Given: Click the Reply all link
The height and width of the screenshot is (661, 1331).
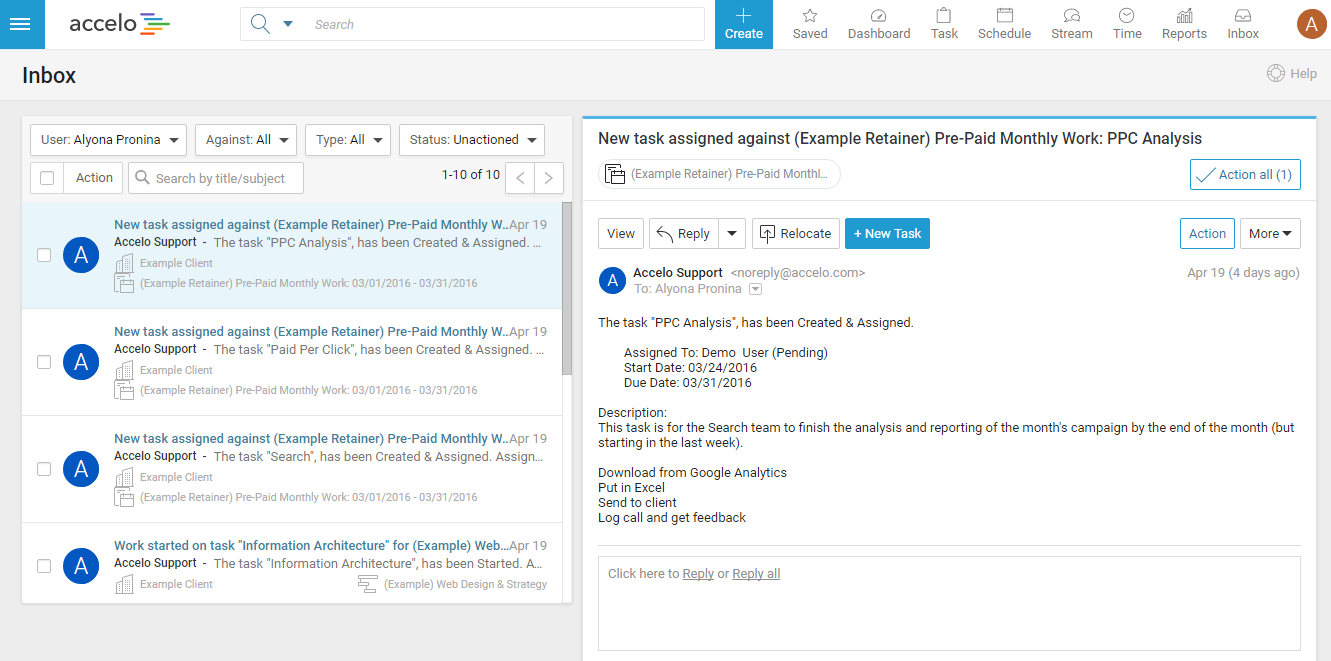Looking at the screenshot, I should coord(756,574).
